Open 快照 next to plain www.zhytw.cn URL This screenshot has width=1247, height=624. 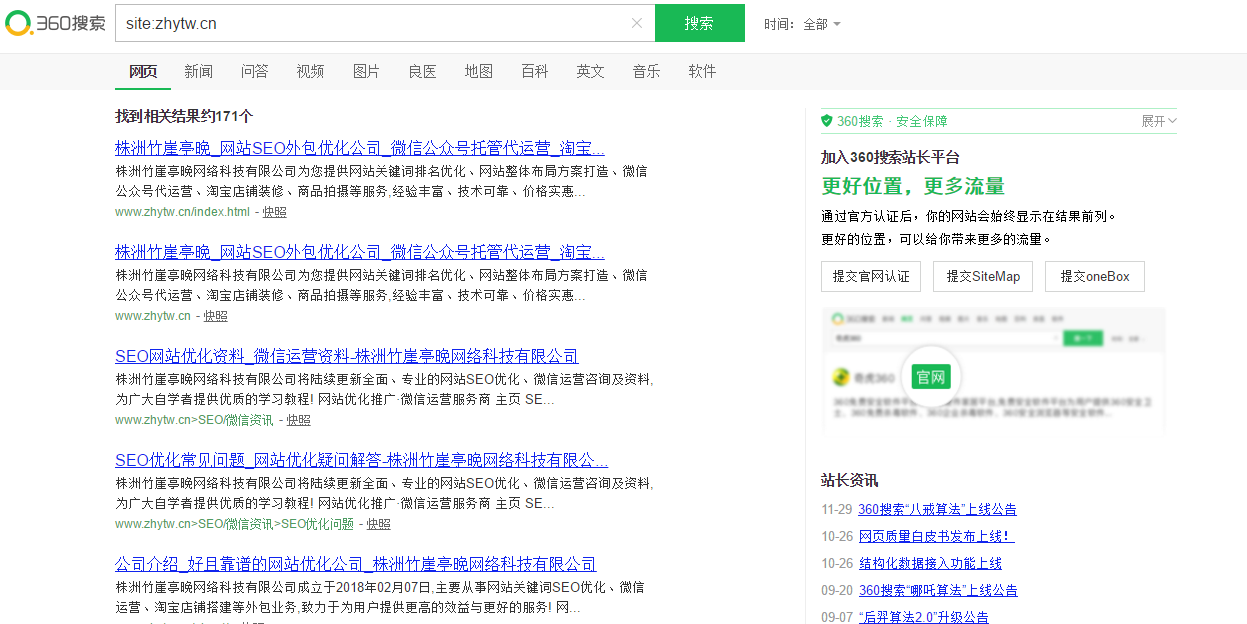[216, 316]
